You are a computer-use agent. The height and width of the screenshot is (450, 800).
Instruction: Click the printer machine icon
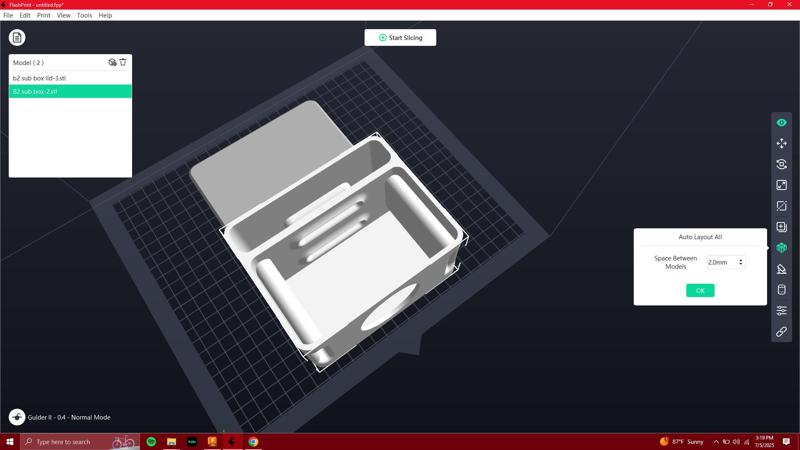(17, 417)
